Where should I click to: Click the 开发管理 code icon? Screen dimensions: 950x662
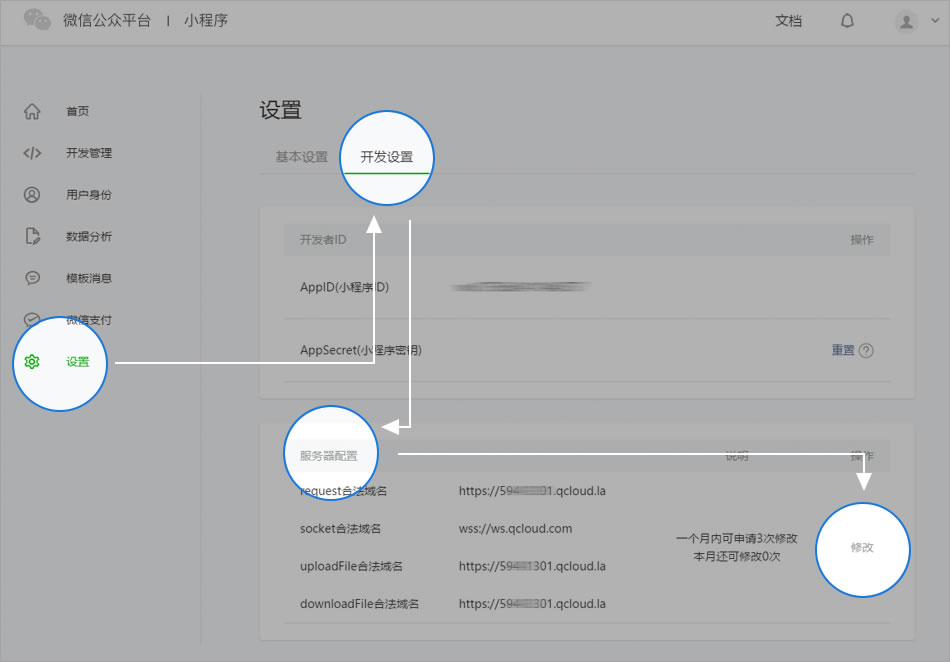[32, 153]
